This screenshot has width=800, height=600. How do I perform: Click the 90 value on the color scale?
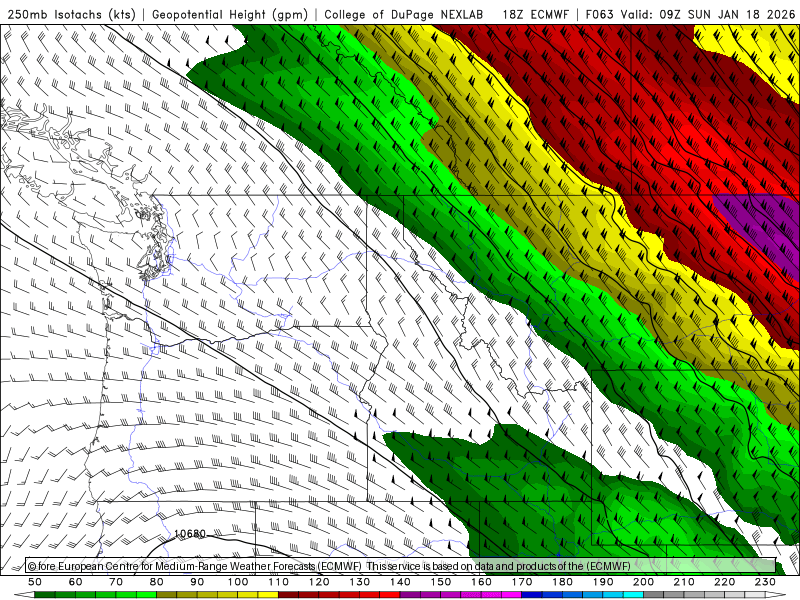pyautogui.click(x=197, y=582)
